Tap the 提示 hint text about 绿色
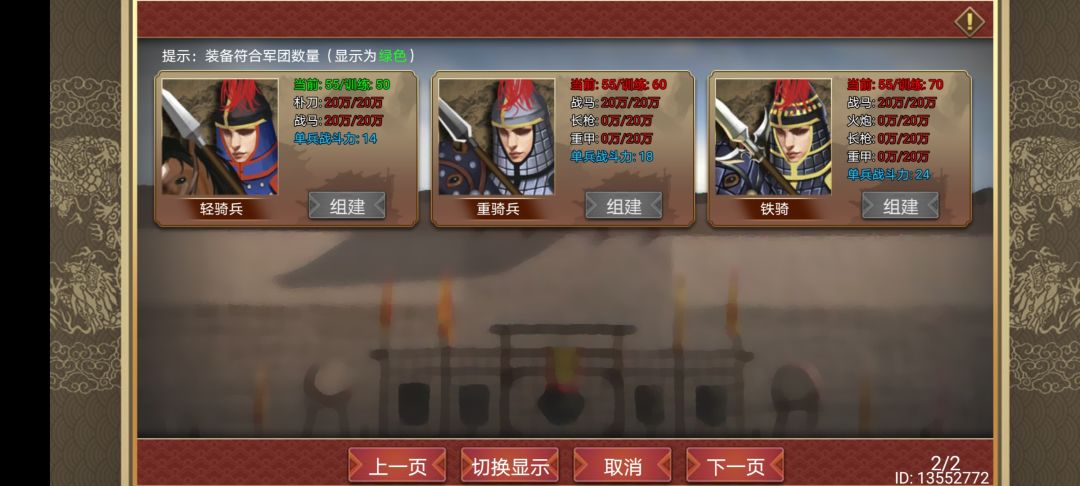The width and height of the screenshot is (1080, 486). coord(289,56)
